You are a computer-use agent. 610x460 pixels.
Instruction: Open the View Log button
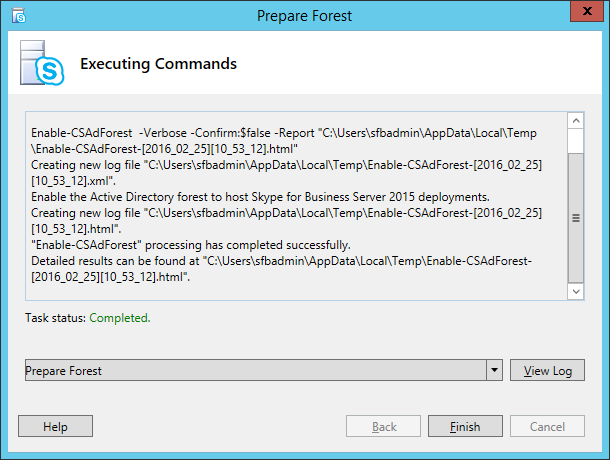click(547, 370)
